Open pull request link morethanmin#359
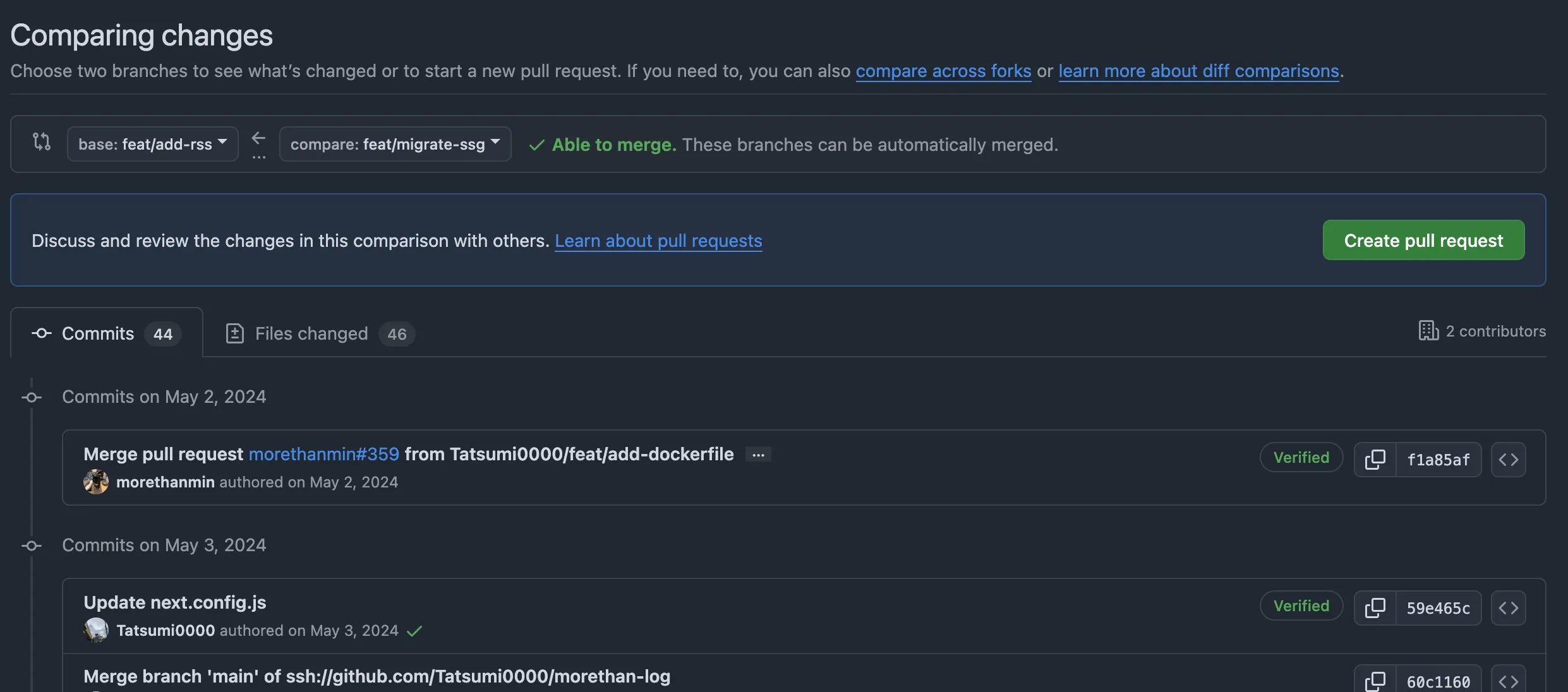 pos(323,453)
